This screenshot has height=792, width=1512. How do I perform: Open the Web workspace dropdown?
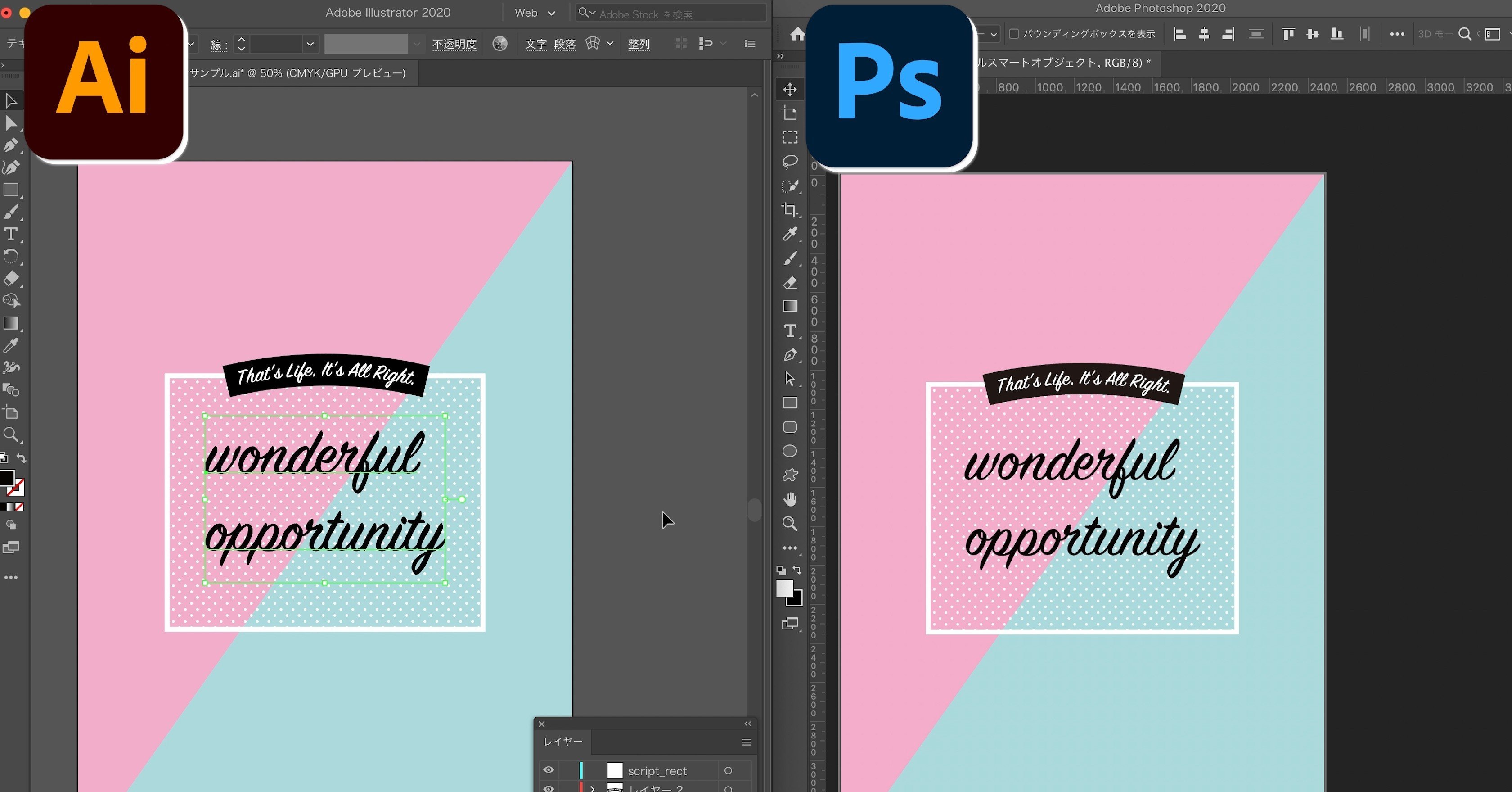coord(534,13)
